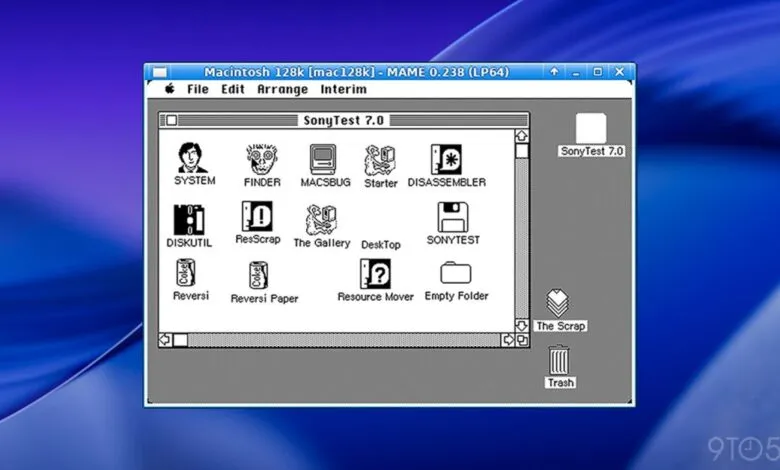Select the Trash can icon

click(559, 360)
